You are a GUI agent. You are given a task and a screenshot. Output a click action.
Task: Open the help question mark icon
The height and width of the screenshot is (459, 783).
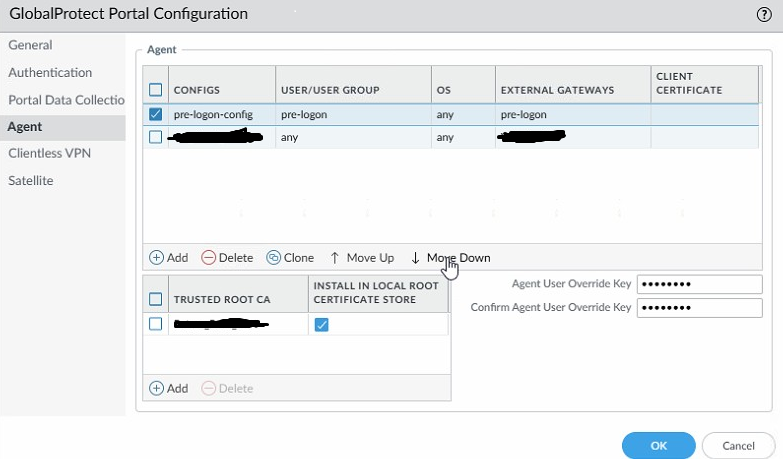tap(764, 14)
